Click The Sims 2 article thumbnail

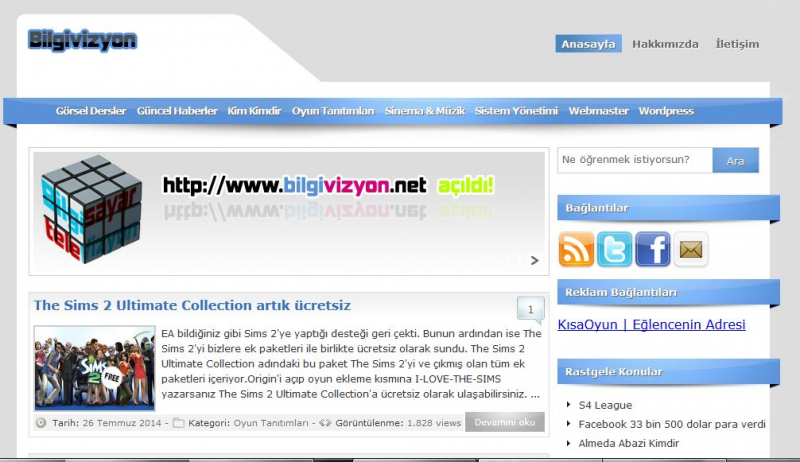click(94, 368)
